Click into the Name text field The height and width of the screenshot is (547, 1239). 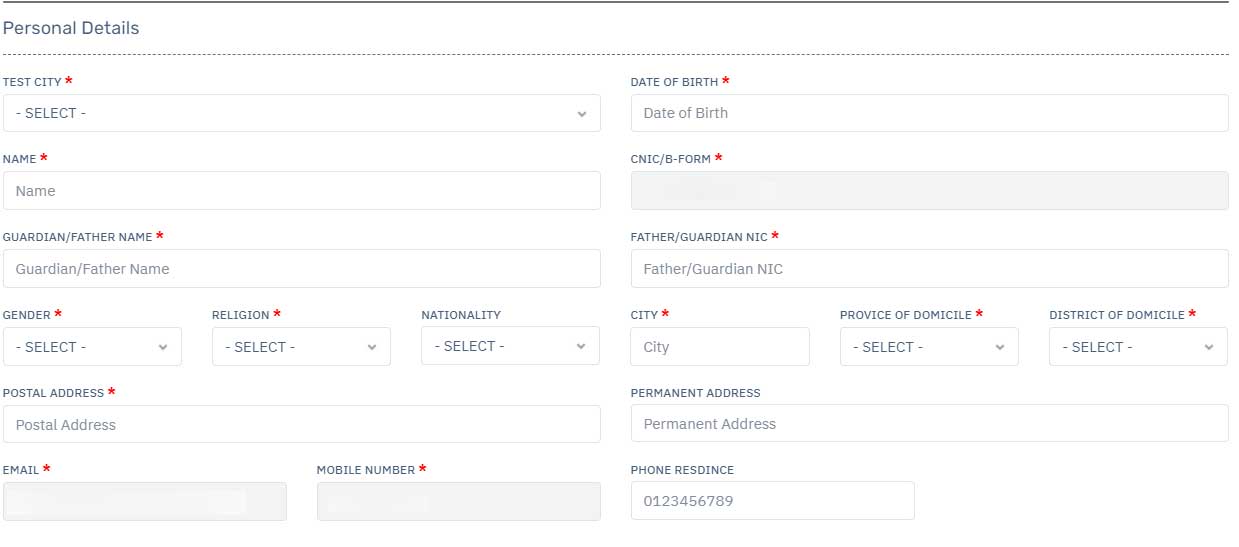tap(302, 191)
